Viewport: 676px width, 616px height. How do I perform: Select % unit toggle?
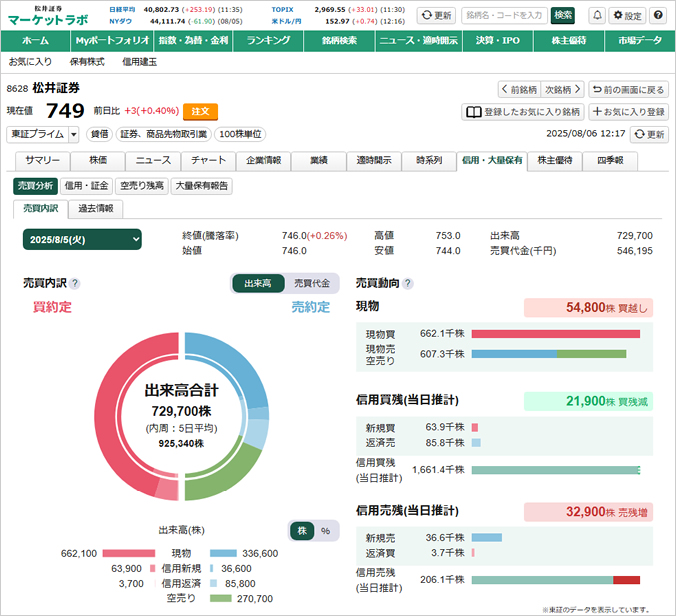[325, 531]
